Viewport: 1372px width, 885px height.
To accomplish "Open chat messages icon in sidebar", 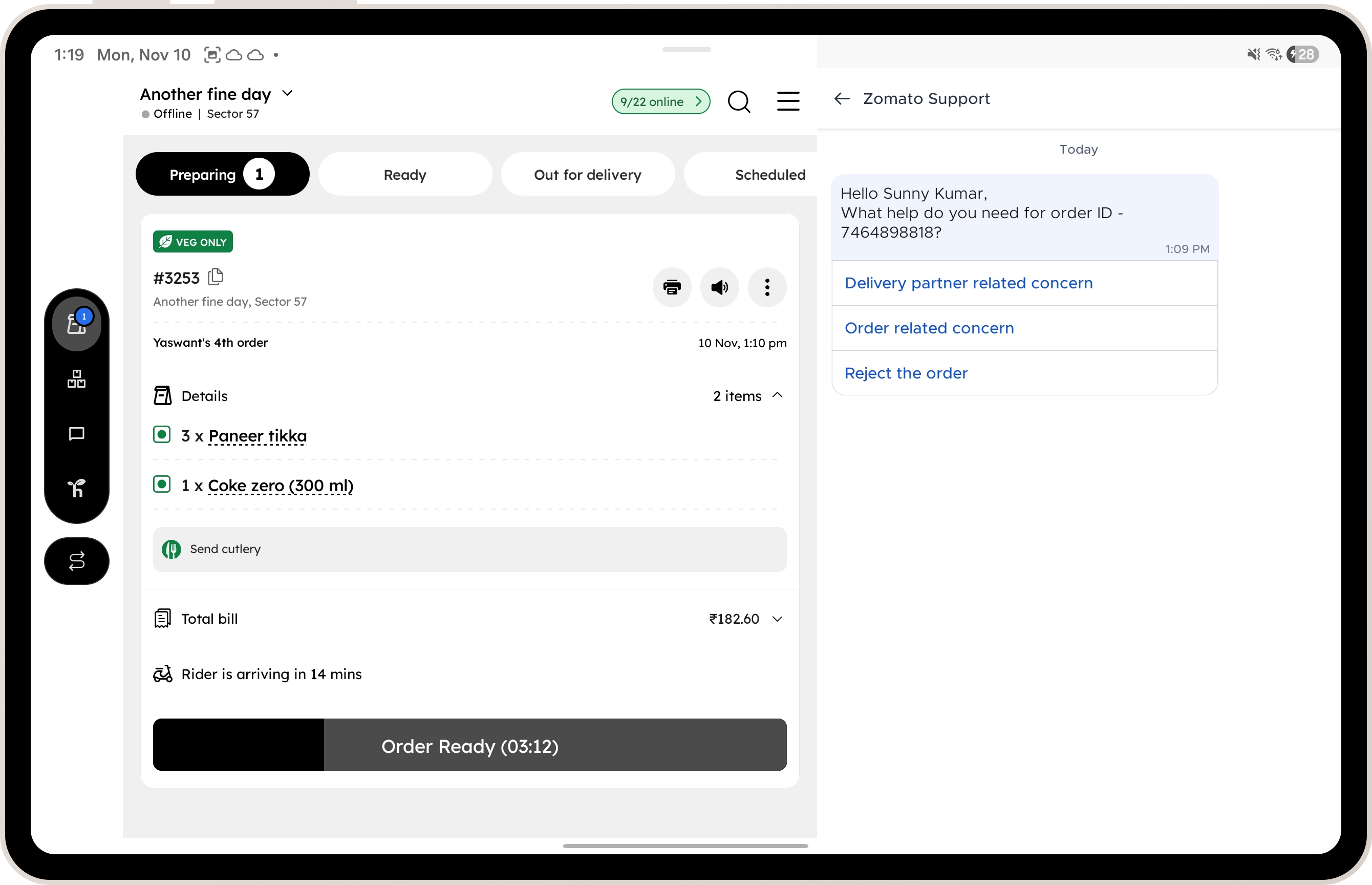I will point(76,434).
